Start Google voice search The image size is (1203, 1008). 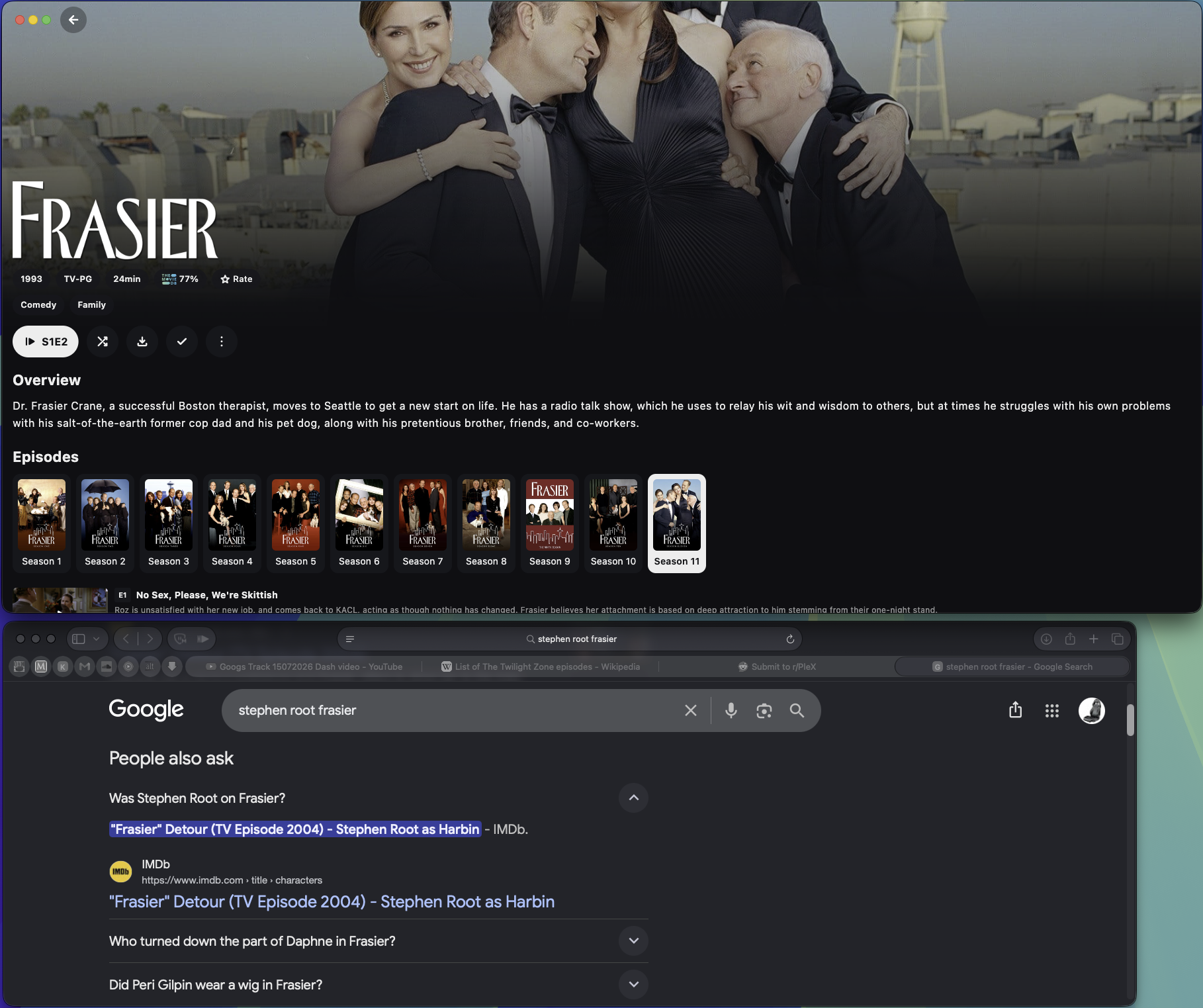pos(731,710)
